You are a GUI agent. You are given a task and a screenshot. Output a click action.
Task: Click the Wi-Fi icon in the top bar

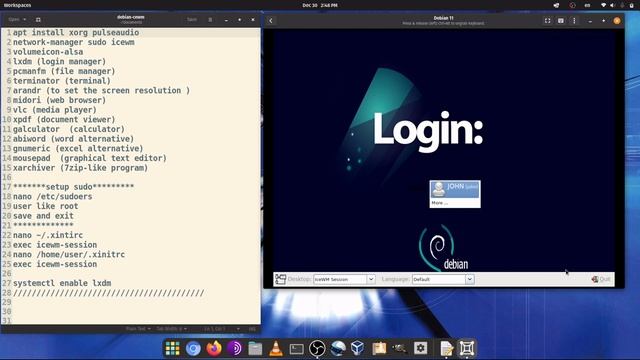click(x=603, y=5)
